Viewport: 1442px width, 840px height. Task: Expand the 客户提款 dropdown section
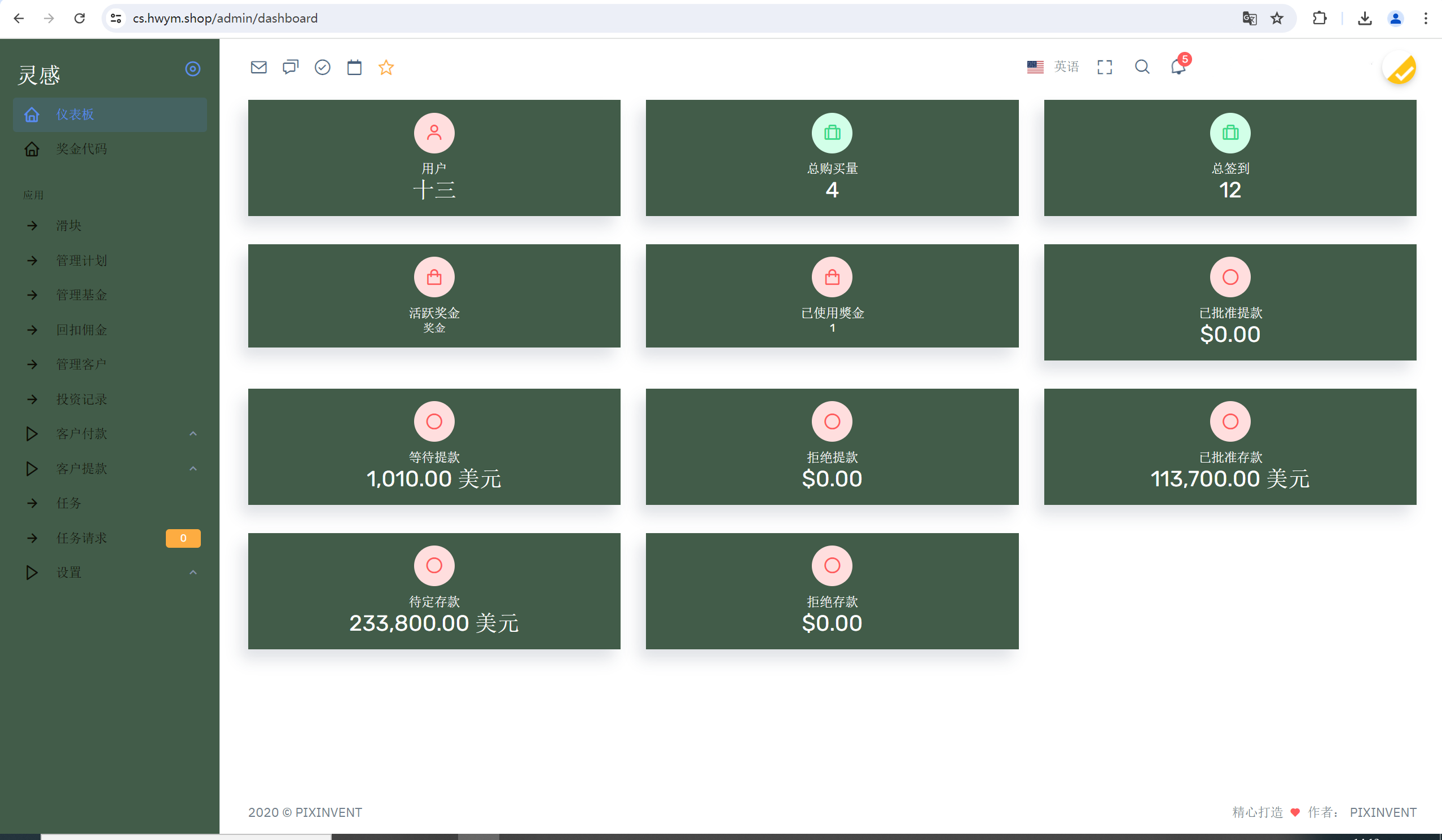[109, 468]
